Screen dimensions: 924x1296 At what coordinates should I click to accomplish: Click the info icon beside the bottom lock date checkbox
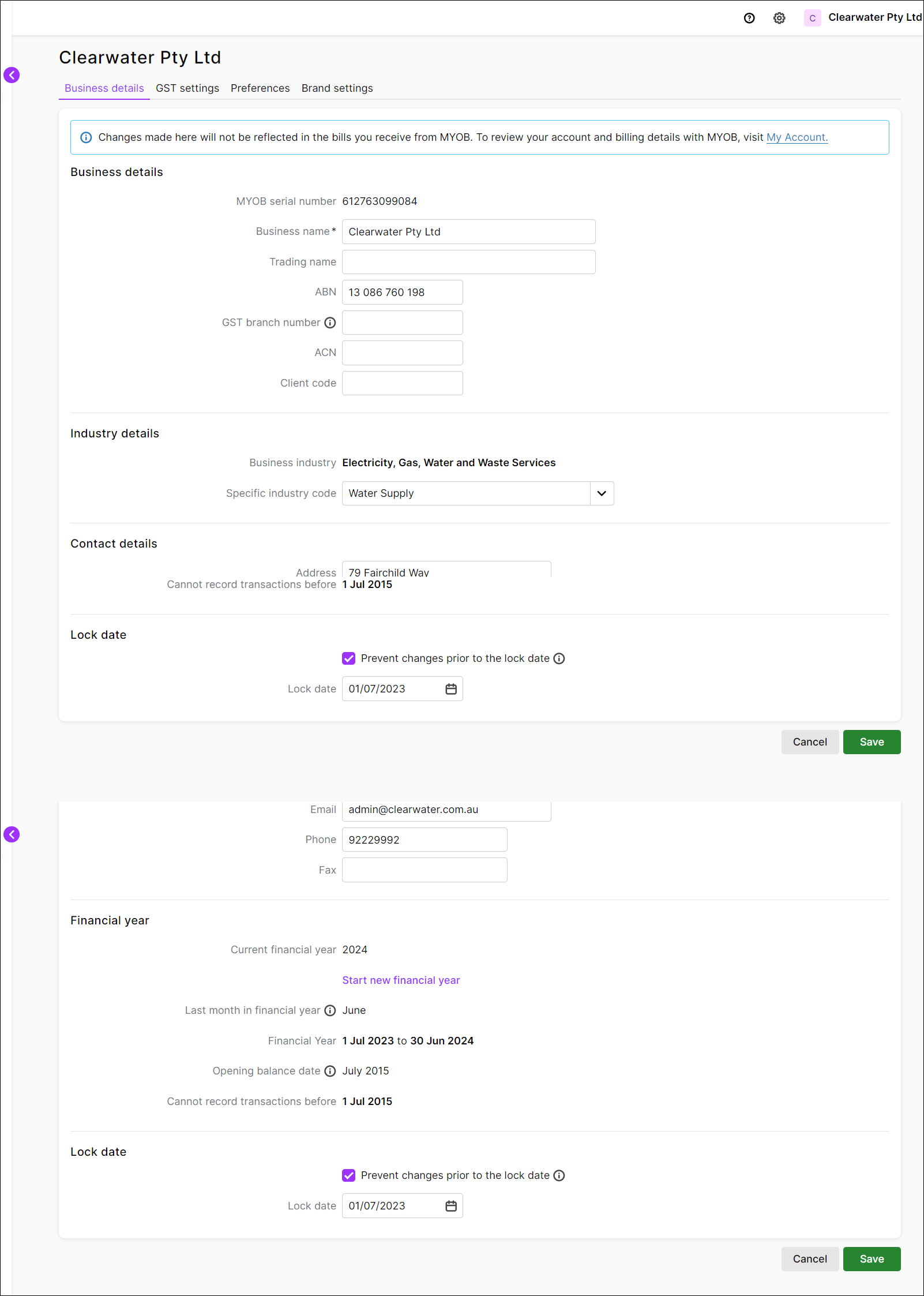558,1175
